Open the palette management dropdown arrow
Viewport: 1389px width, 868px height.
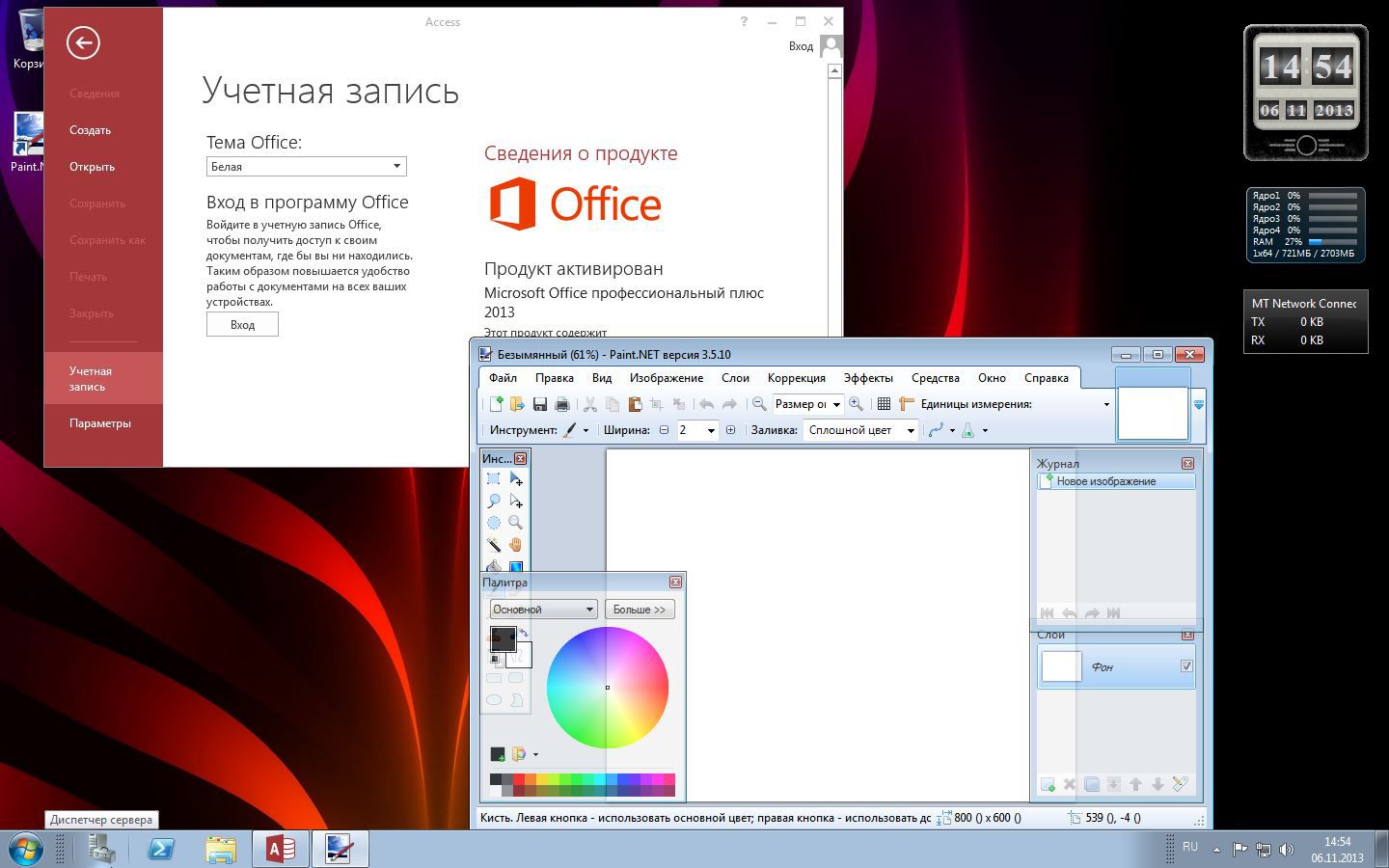click(x=535, y=754)
